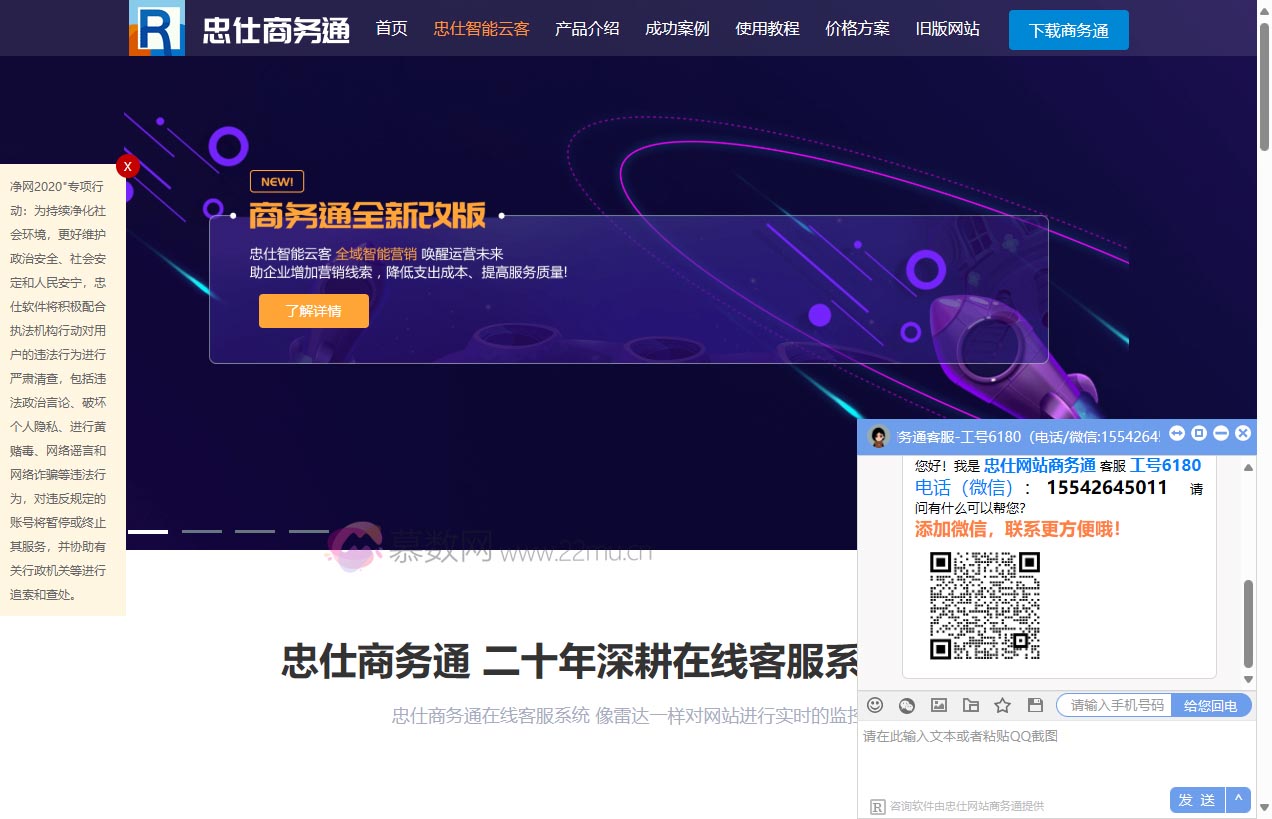Collapse the send options with the caret button
The height and width of the screenshot is (819, 1272).
point(1238,800)
